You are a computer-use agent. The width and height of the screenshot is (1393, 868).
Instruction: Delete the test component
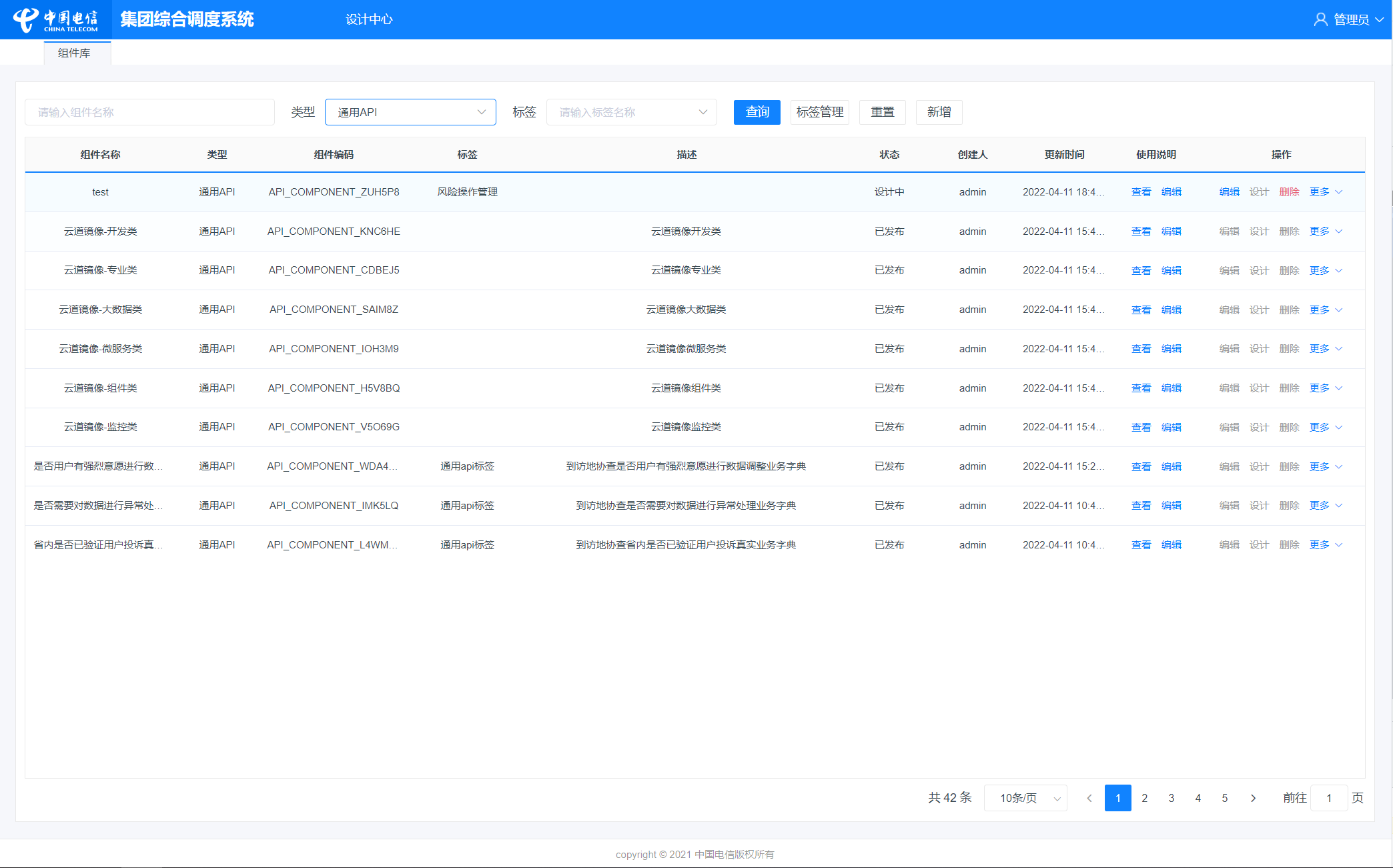tap(1290, 192)
